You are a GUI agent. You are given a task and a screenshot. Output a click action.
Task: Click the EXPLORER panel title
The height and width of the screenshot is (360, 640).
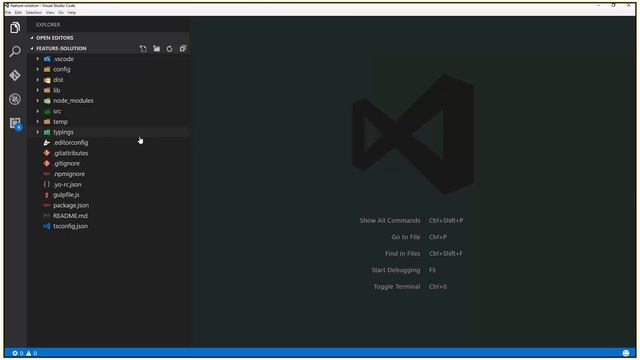tap(48, 24)
